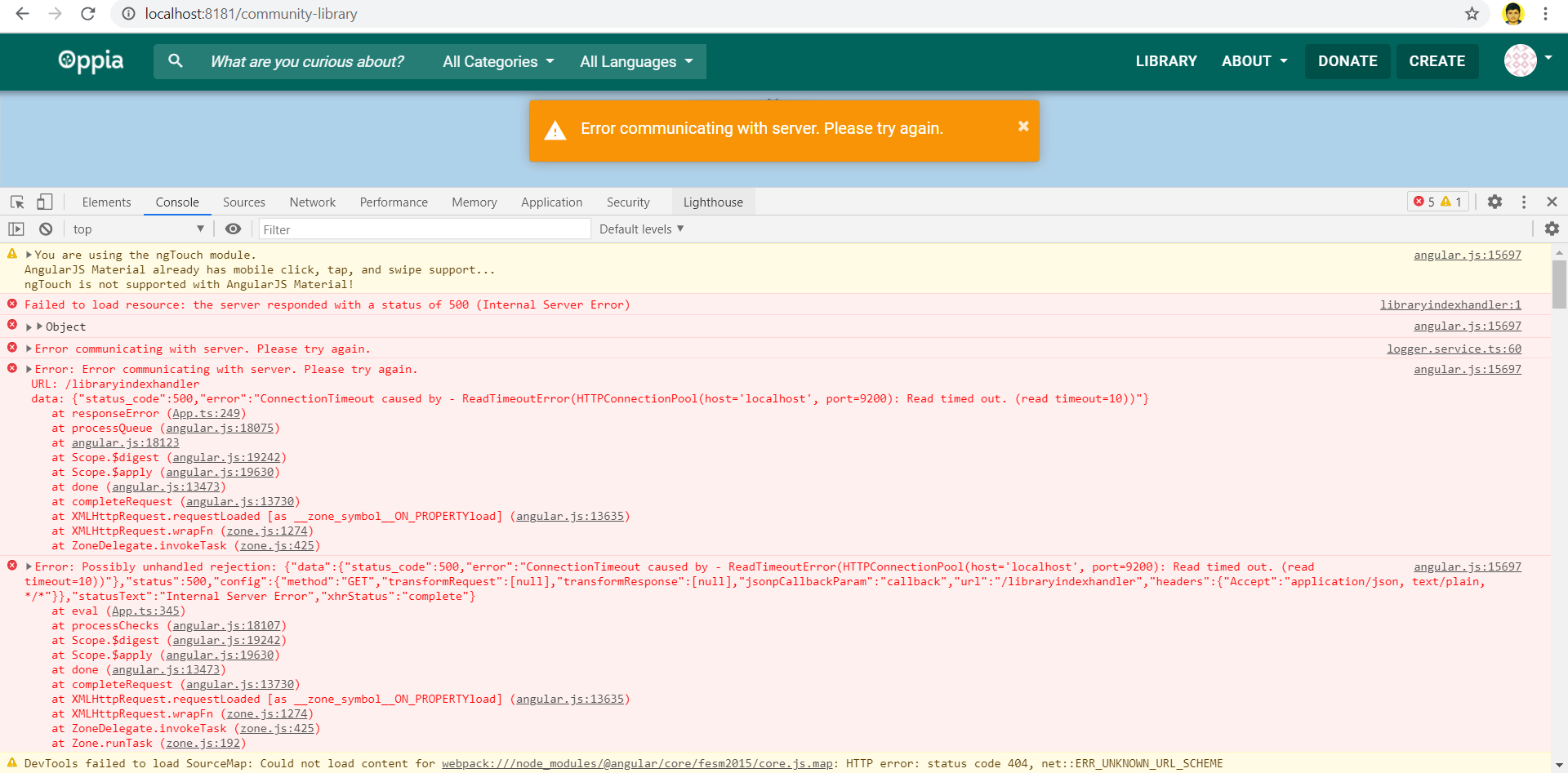The height and width of the screenshot is (773, 1568).
Task: Dismiss the error notification with X
Action: point(1023,126)
